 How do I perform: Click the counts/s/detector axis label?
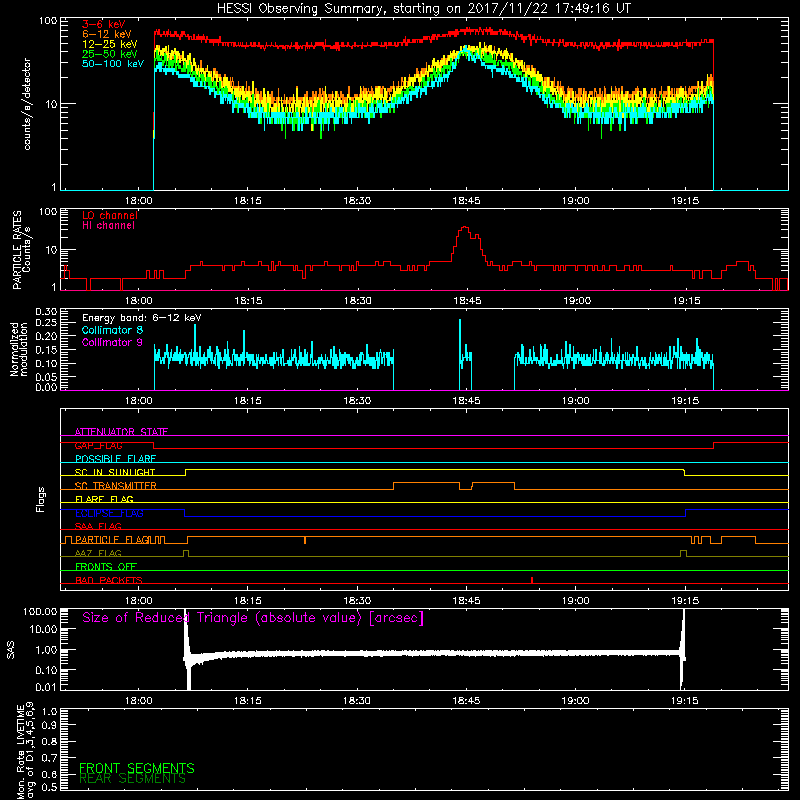tap(27, 104)
